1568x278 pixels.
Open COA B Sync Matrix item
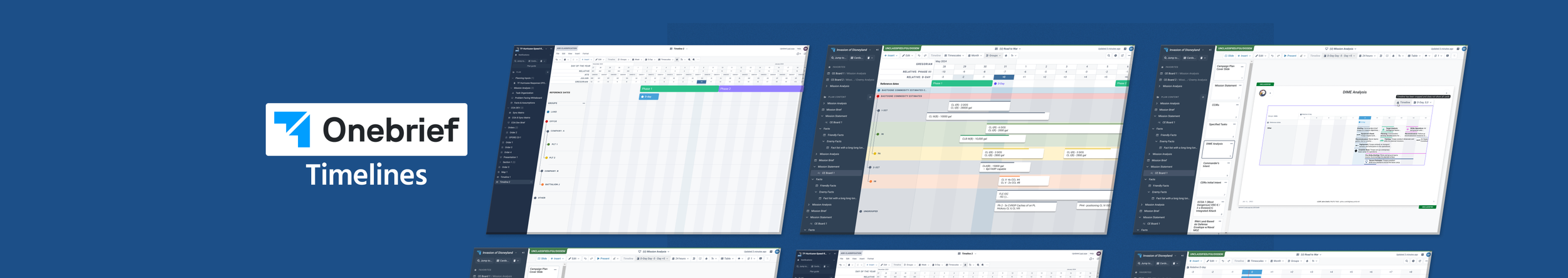click(521, 117)
